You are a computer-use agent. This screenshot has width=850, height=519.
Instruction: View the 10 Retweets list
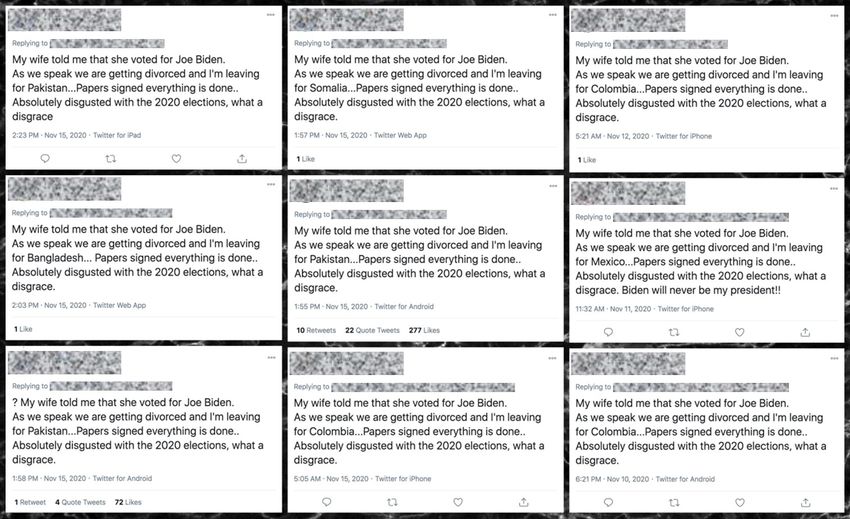(316, 330)
